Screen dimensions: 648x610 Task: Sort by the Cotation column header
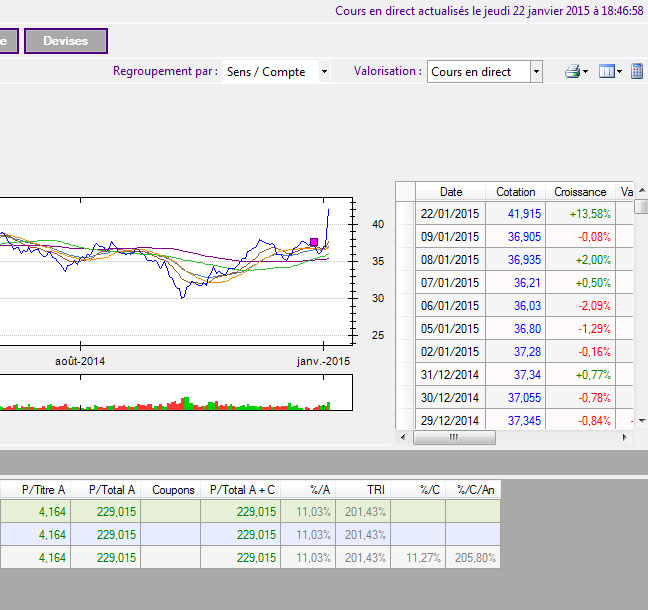516,191
